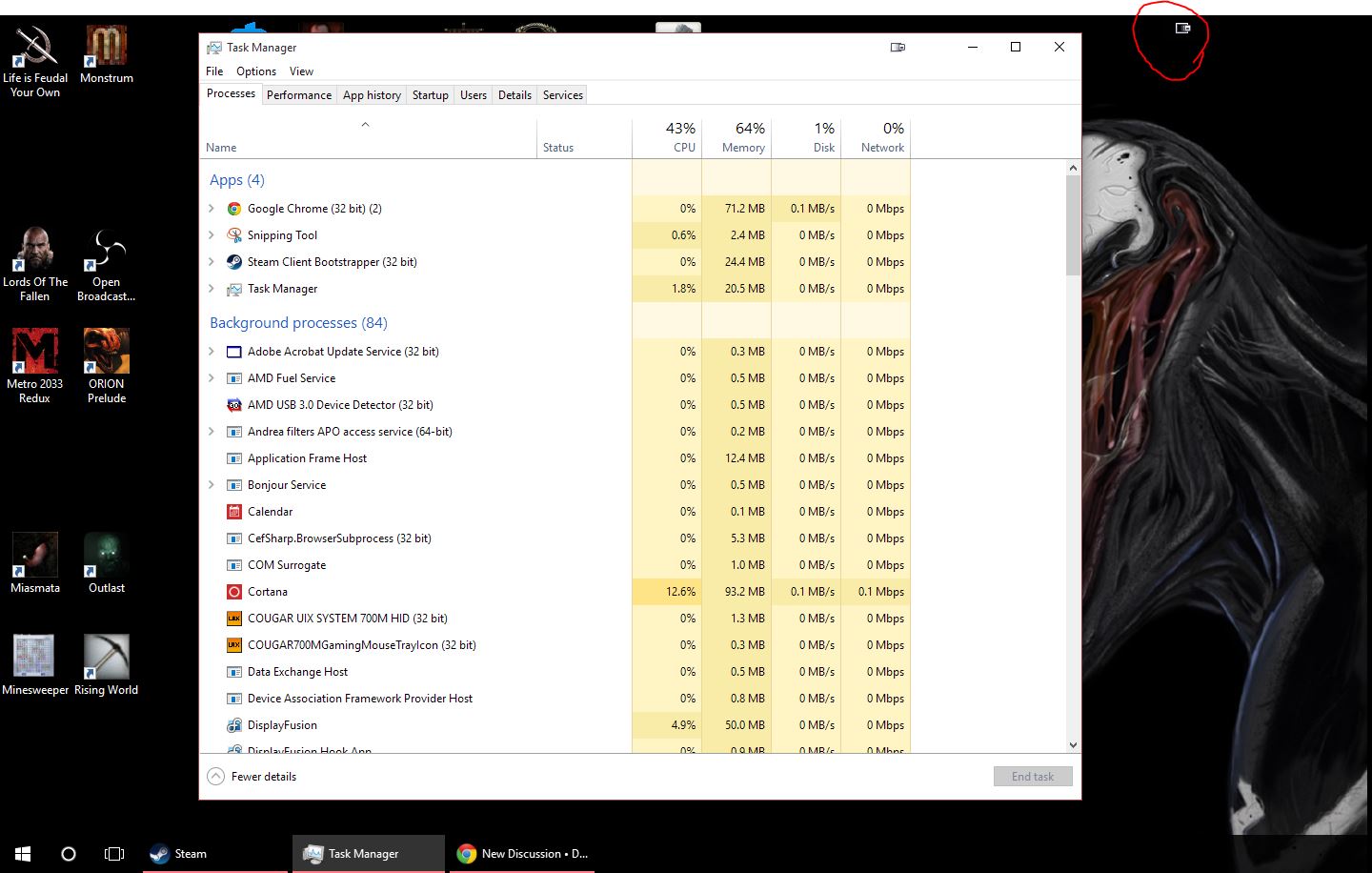Image resolution: width=1372 pixels, height=873 pixels.
Task: Expand the Bonjour Service entry
Action: pyautogui.click(x=212, y=485)
